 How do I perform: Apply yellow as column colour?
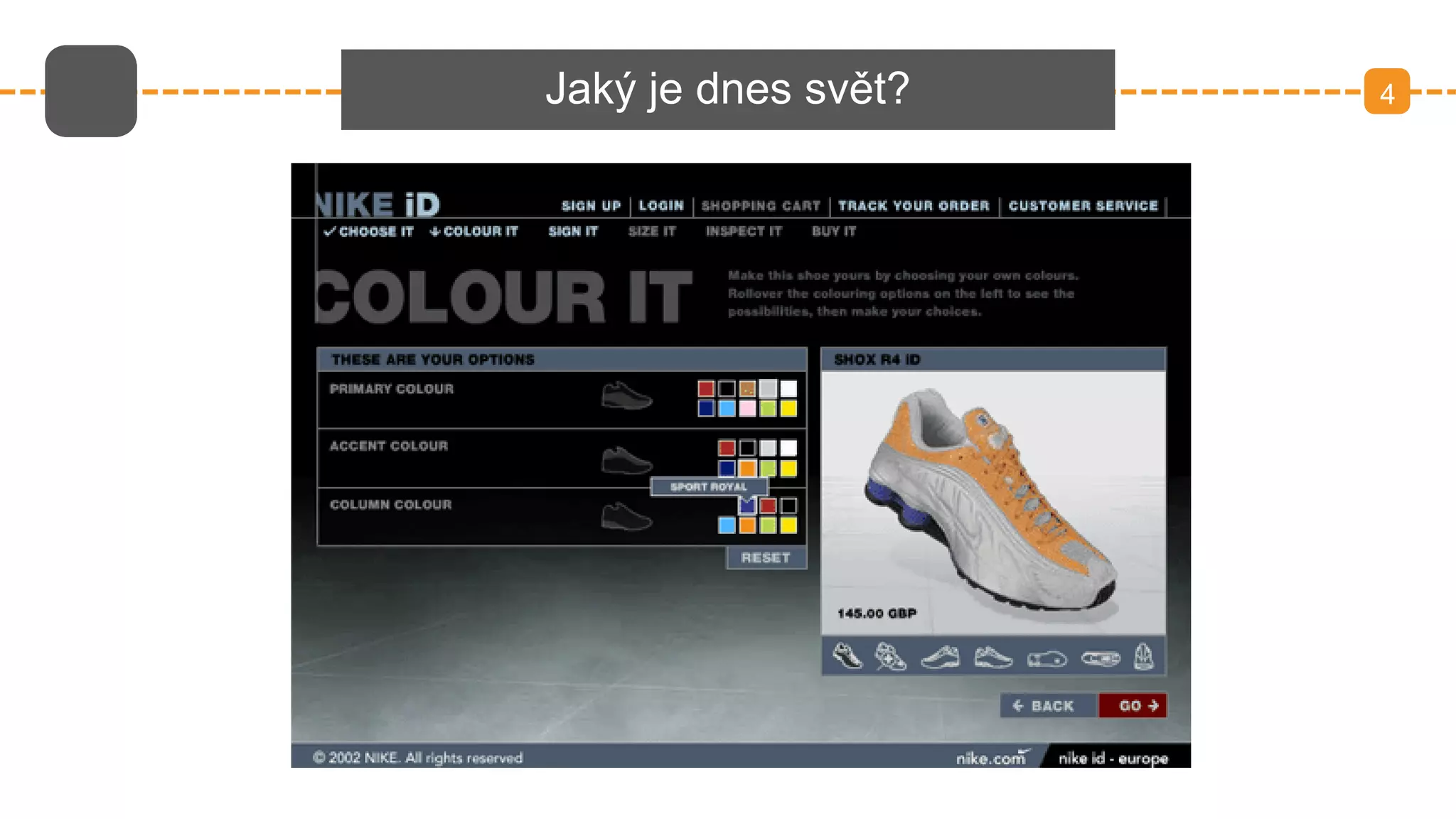point(788,525)
